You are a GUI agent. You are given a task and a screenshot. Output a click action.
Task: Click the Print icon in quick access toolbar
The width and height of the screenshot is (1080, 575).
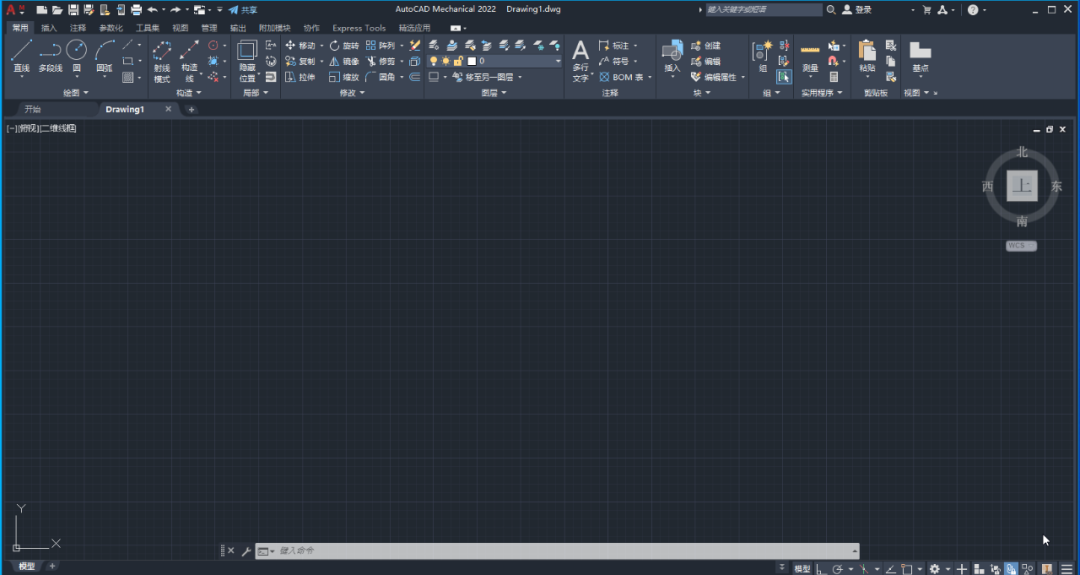[x=136, y=10]
